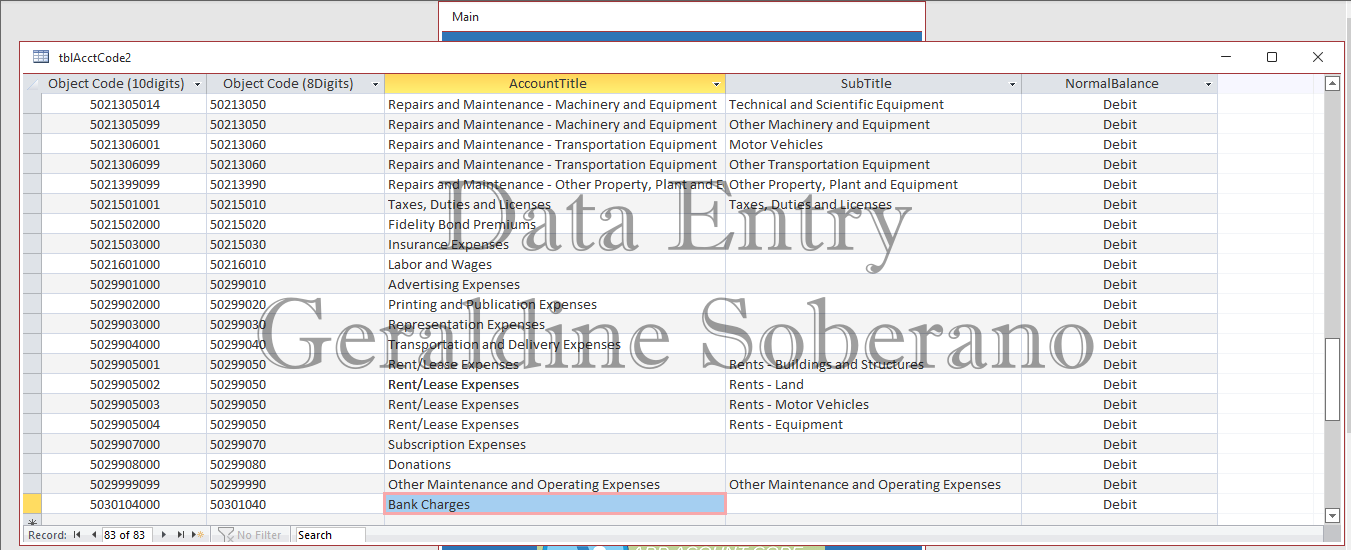Click Technical and Scientific Equipment cell
1351x550 pixels.
click(873, 104)
